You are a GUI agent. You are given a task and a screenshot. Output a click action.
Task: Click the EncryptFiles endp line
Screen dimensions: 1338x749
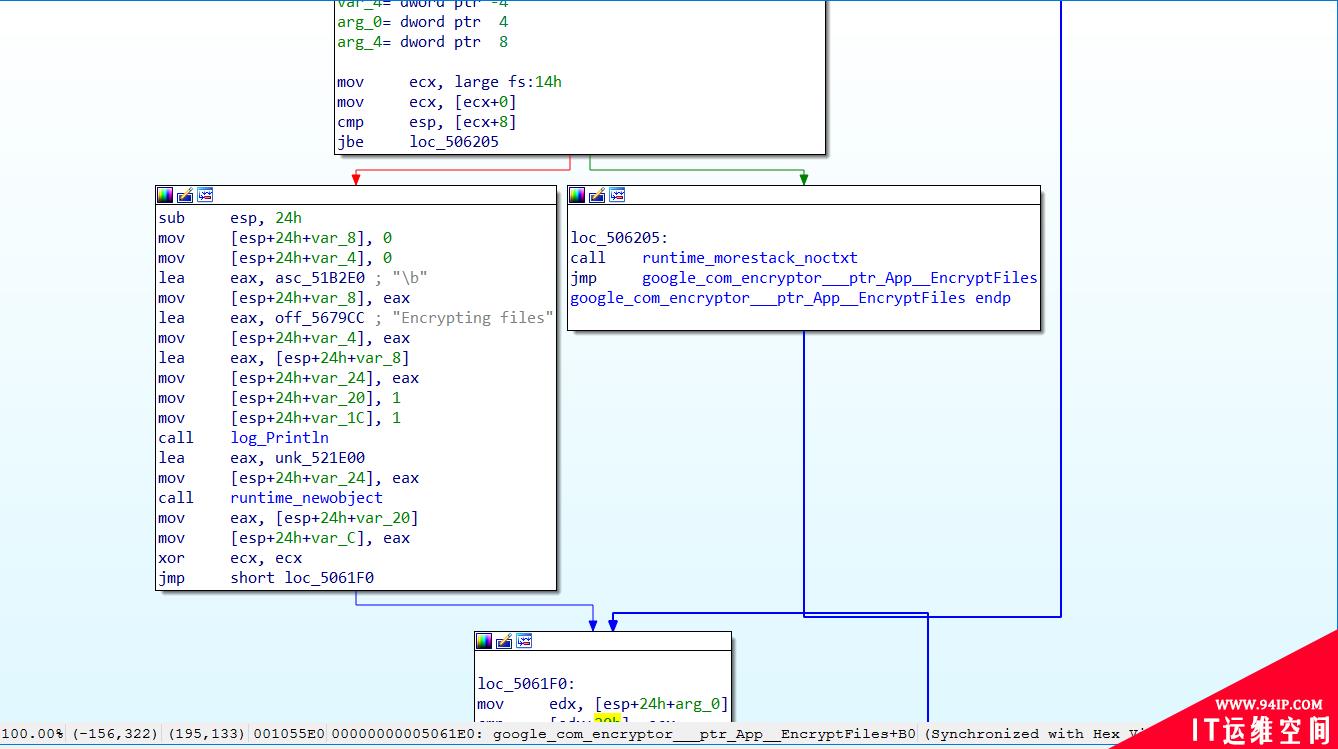[x=791, y=298]
